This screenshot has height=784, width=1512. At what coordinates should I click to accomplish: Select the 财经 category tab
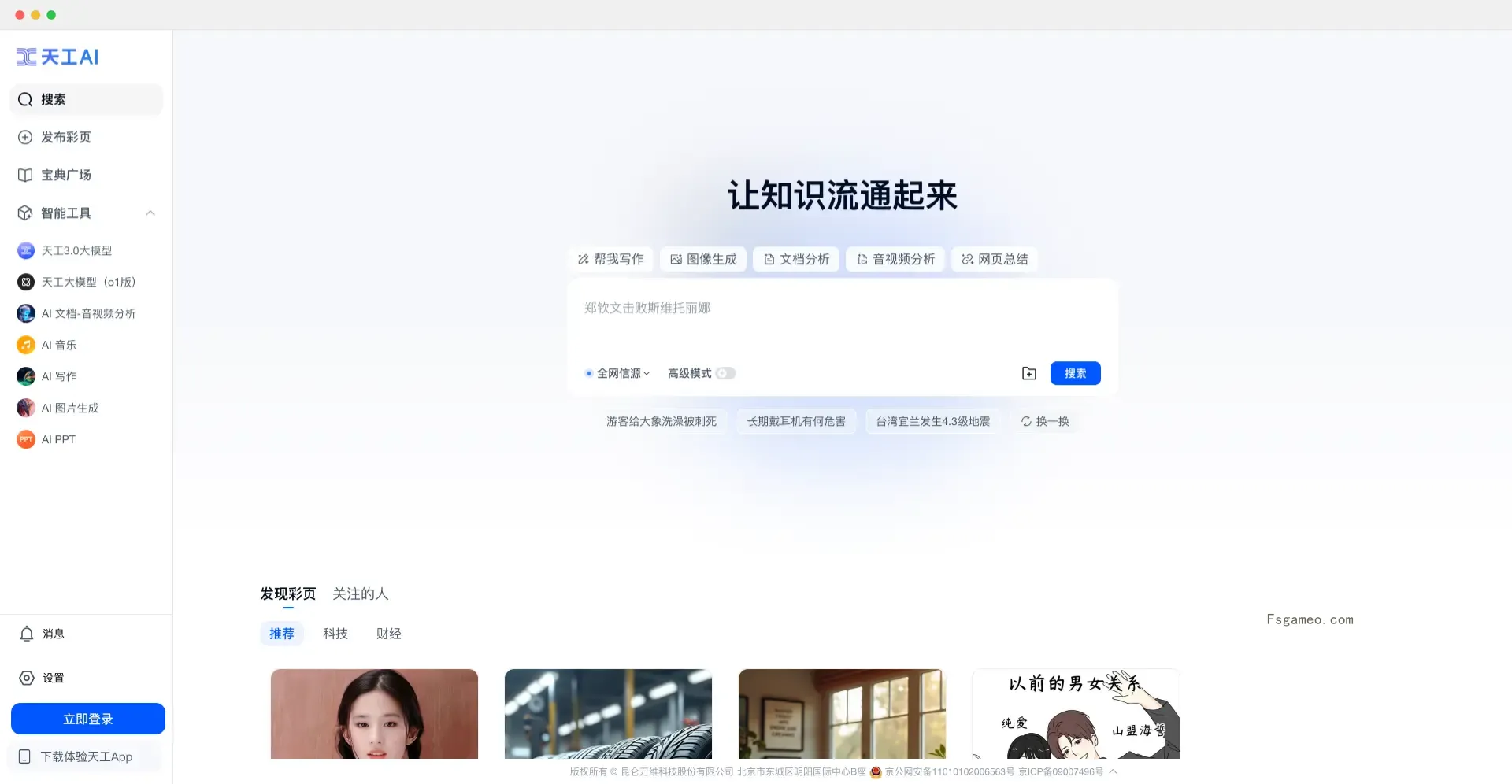389,634
